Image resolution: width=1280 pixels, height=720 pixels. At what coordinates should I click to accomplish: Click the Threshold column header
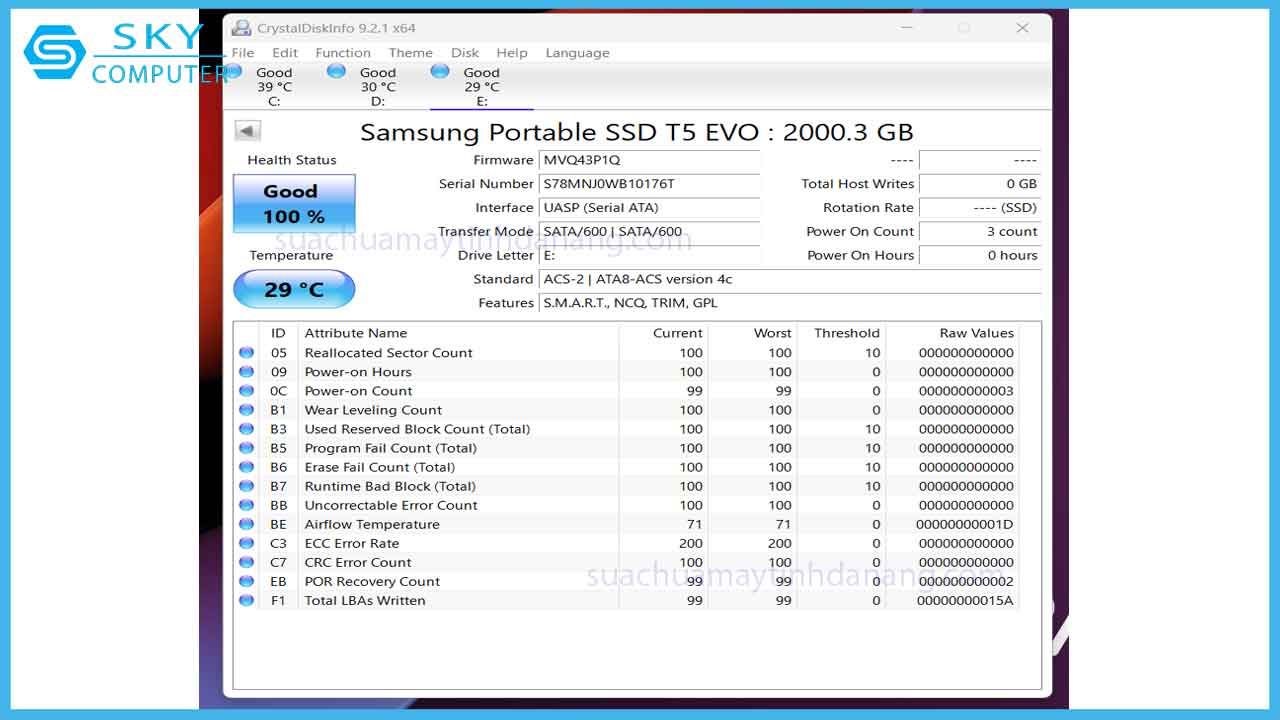[842, 333]
